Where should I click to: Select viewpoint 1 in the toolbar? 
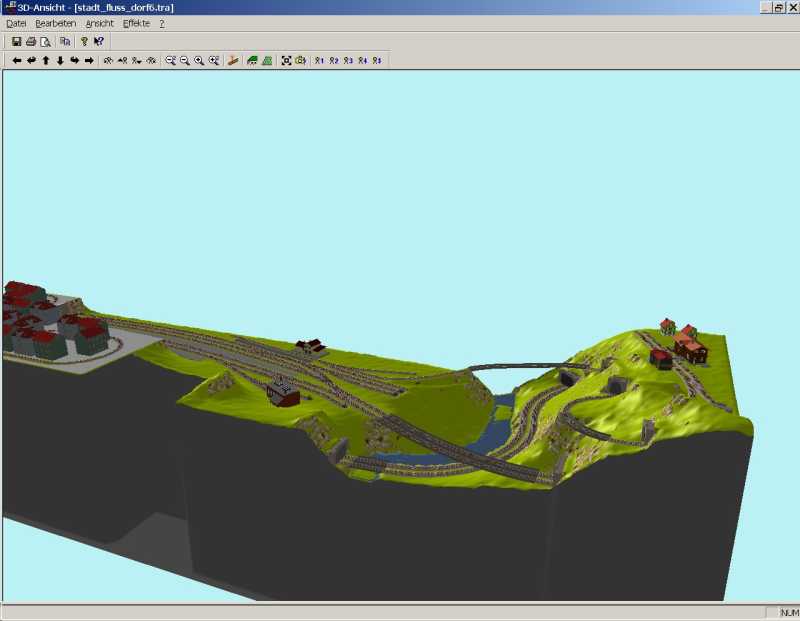point(319,61)
